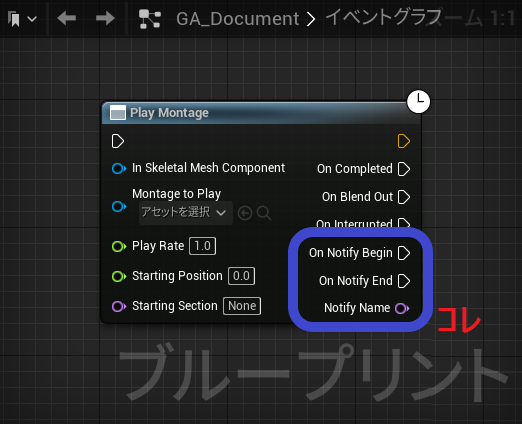
Task: Click the use-selected-asset arrow icon
Action: pyautogui.click(x=245, y=213)
